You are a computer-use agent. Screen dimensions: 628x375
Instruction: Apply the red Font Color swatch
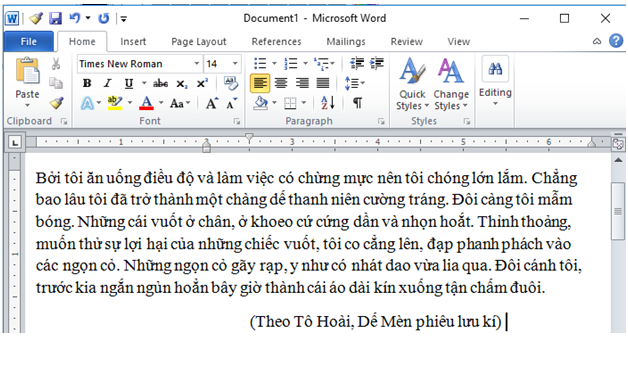pyautogui.click(x=147, y=103)
